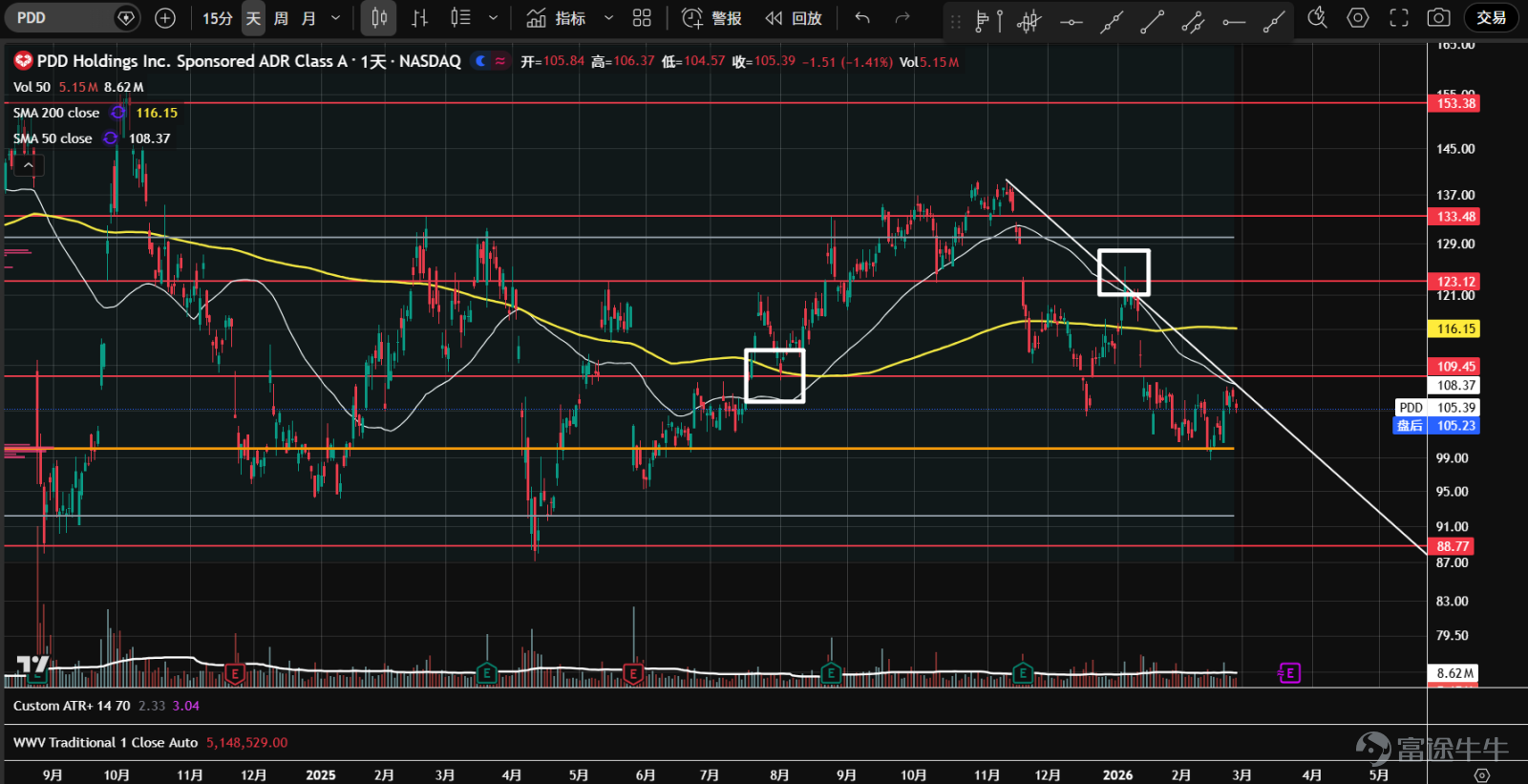Expand the time interval dropdown arrow
The image size is (1528, 784).
click(x=335, y=18)
